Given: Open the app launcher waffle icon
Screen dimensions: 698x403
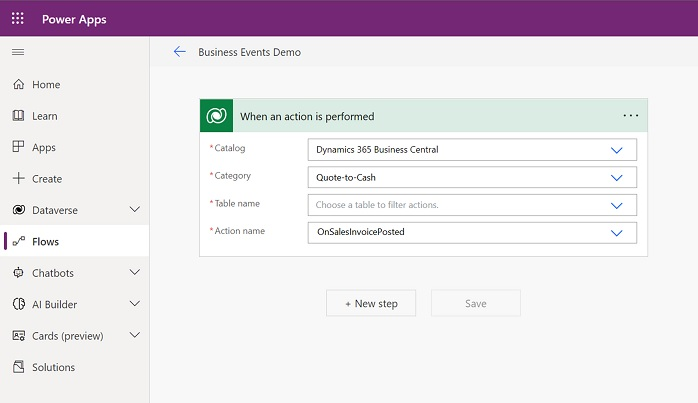Looking at the screenshot, I should click(18, 19).
